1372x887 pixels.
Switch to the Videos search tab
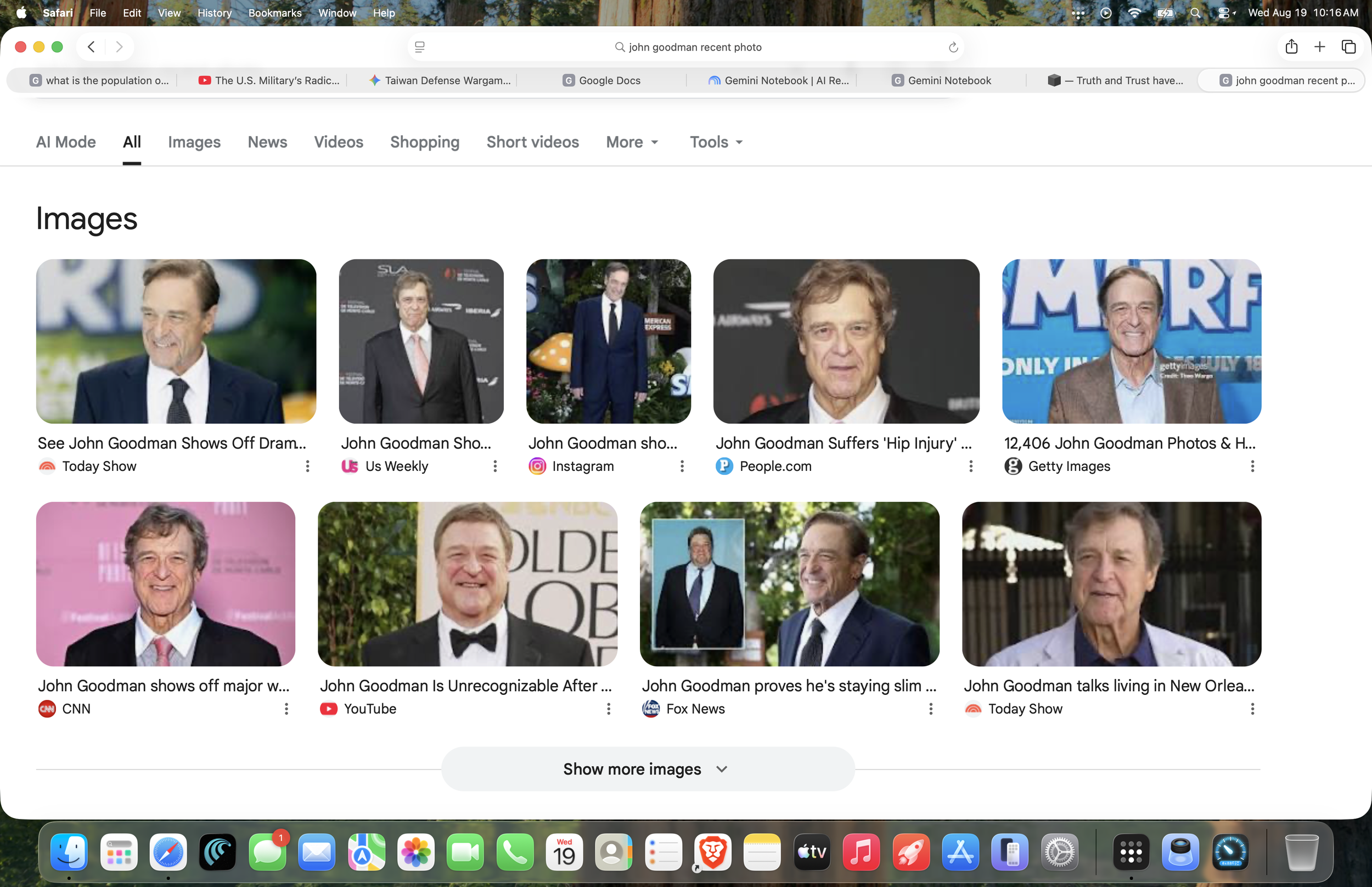point(339,142)
